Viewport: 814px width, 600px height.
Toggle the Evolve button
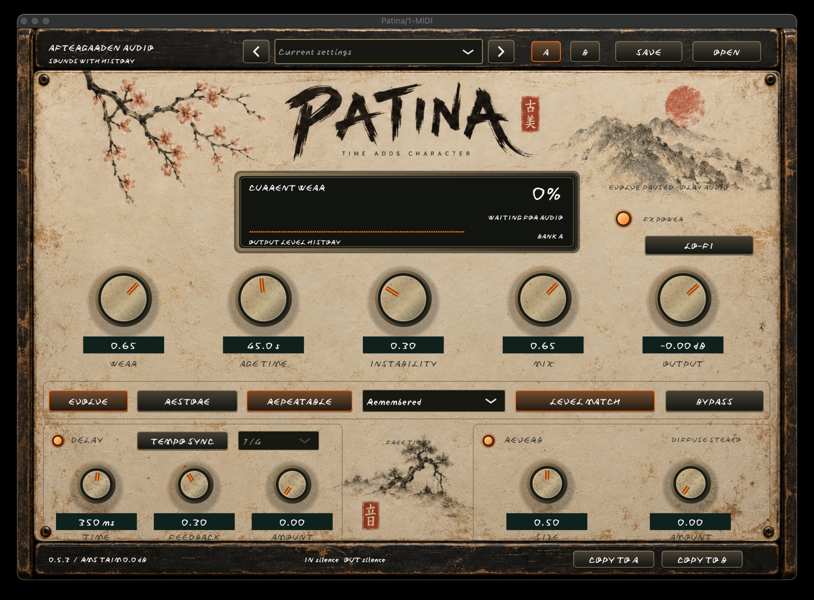tap(88, 401)
